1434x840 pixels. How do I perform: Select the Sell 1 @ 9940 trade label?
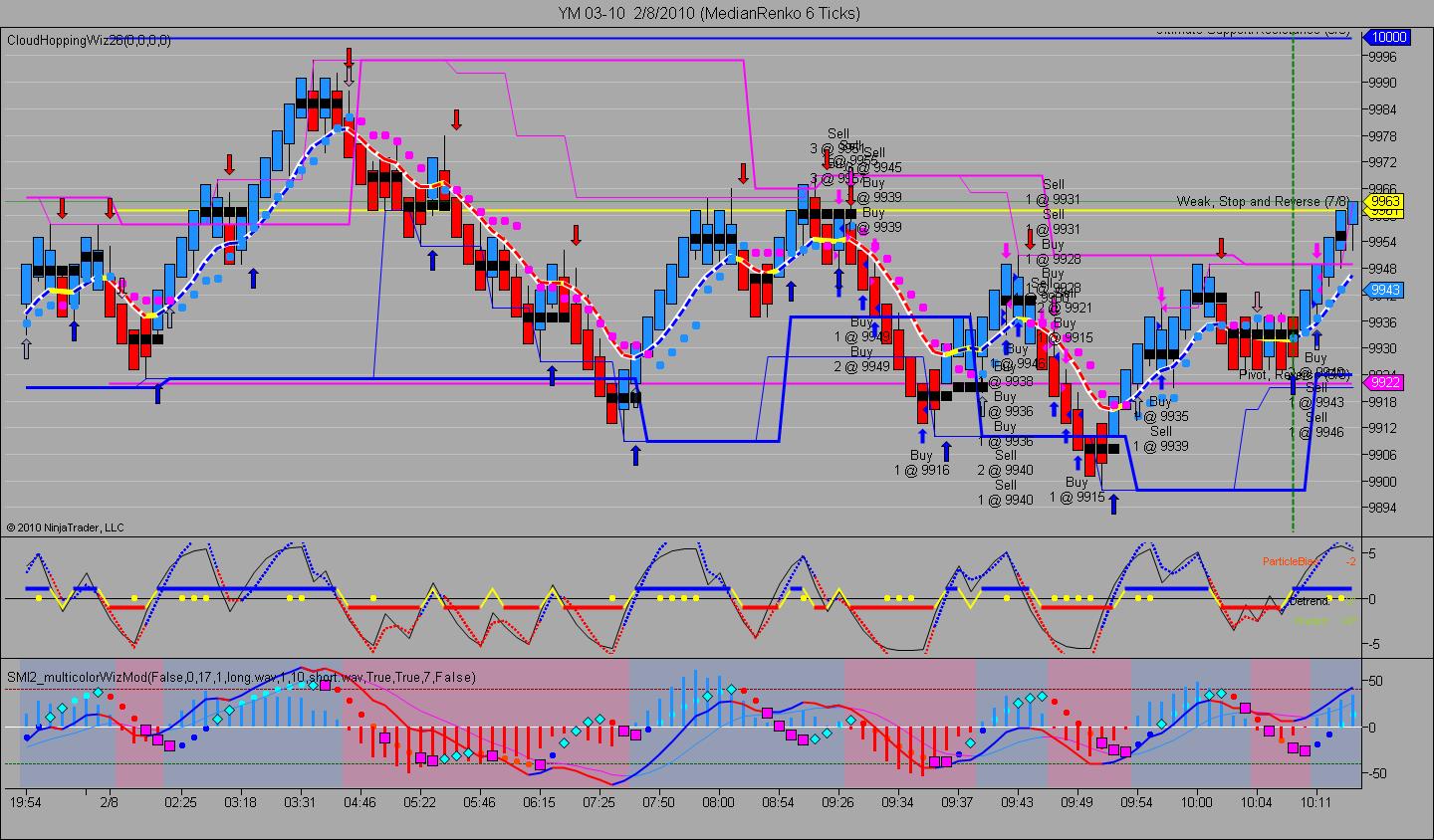pos(1005,493)
